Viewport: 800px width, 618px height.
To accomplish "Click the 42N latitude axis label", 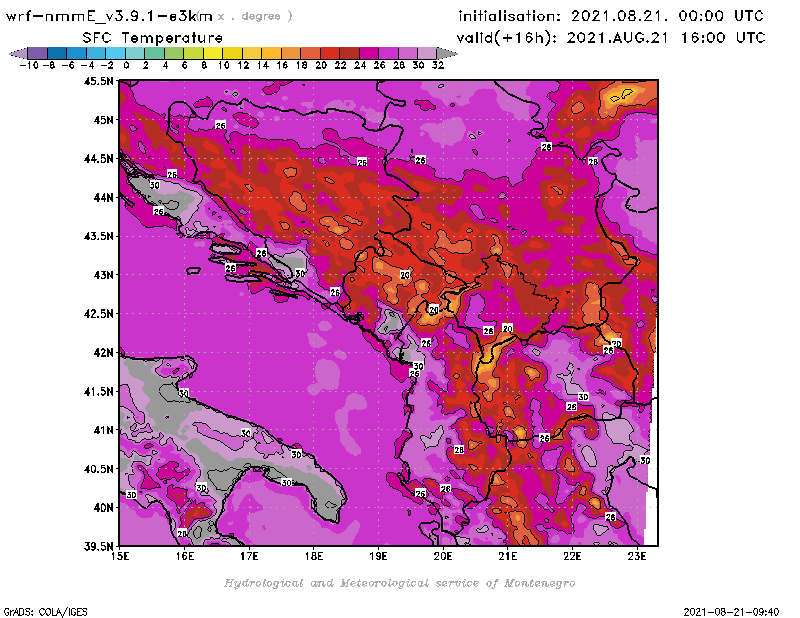I will tap(103, 352).
